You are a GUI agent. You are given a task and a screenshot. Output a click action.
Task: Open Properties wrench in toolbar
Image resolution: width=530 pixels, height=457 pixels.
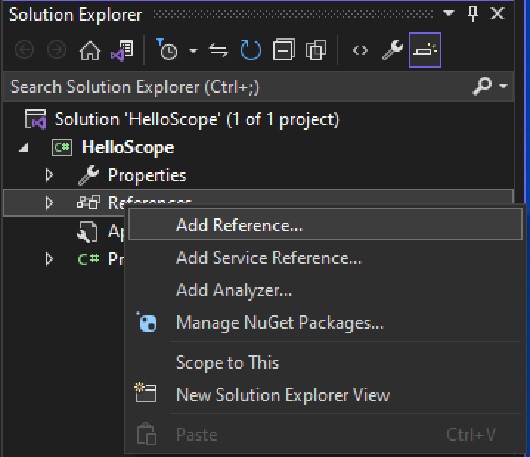tap(392, 50)
